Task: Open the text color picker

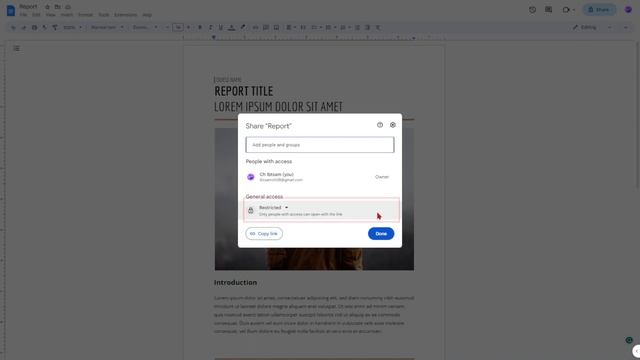Action: coord(231,27)
